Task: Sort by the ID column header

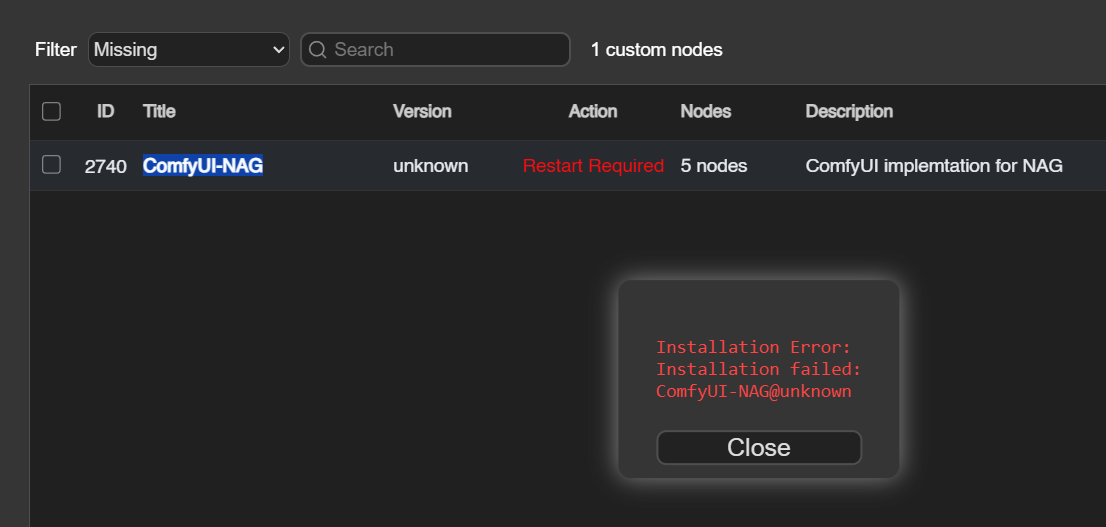Action: (106, 111)
